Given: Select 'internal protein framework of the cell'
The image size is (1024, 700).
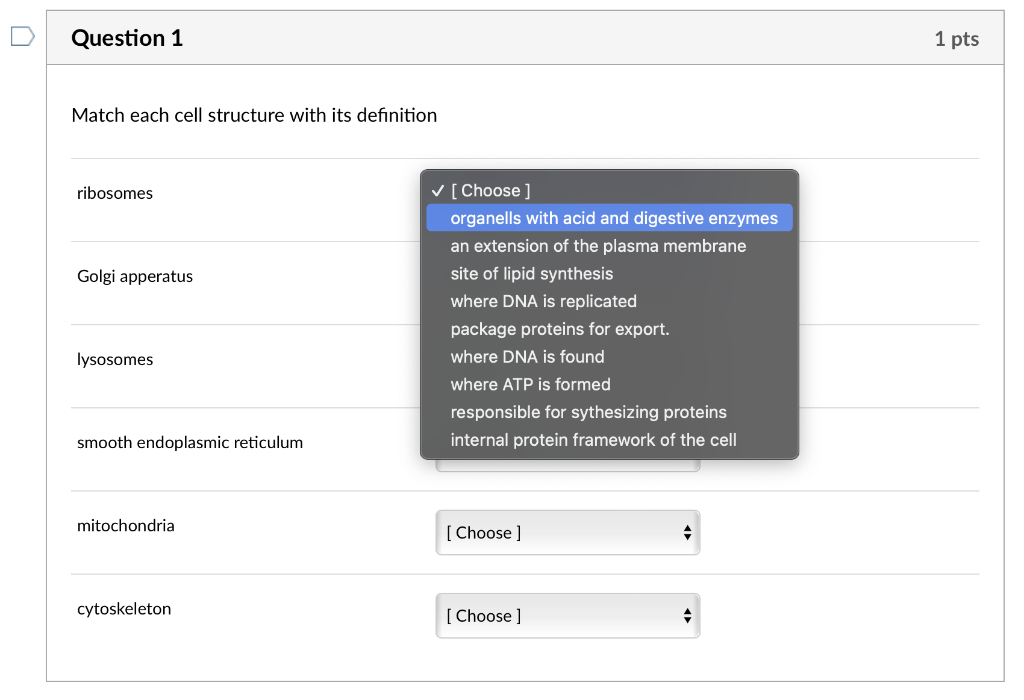Looking at the screenshot, I should click(593, 440).
